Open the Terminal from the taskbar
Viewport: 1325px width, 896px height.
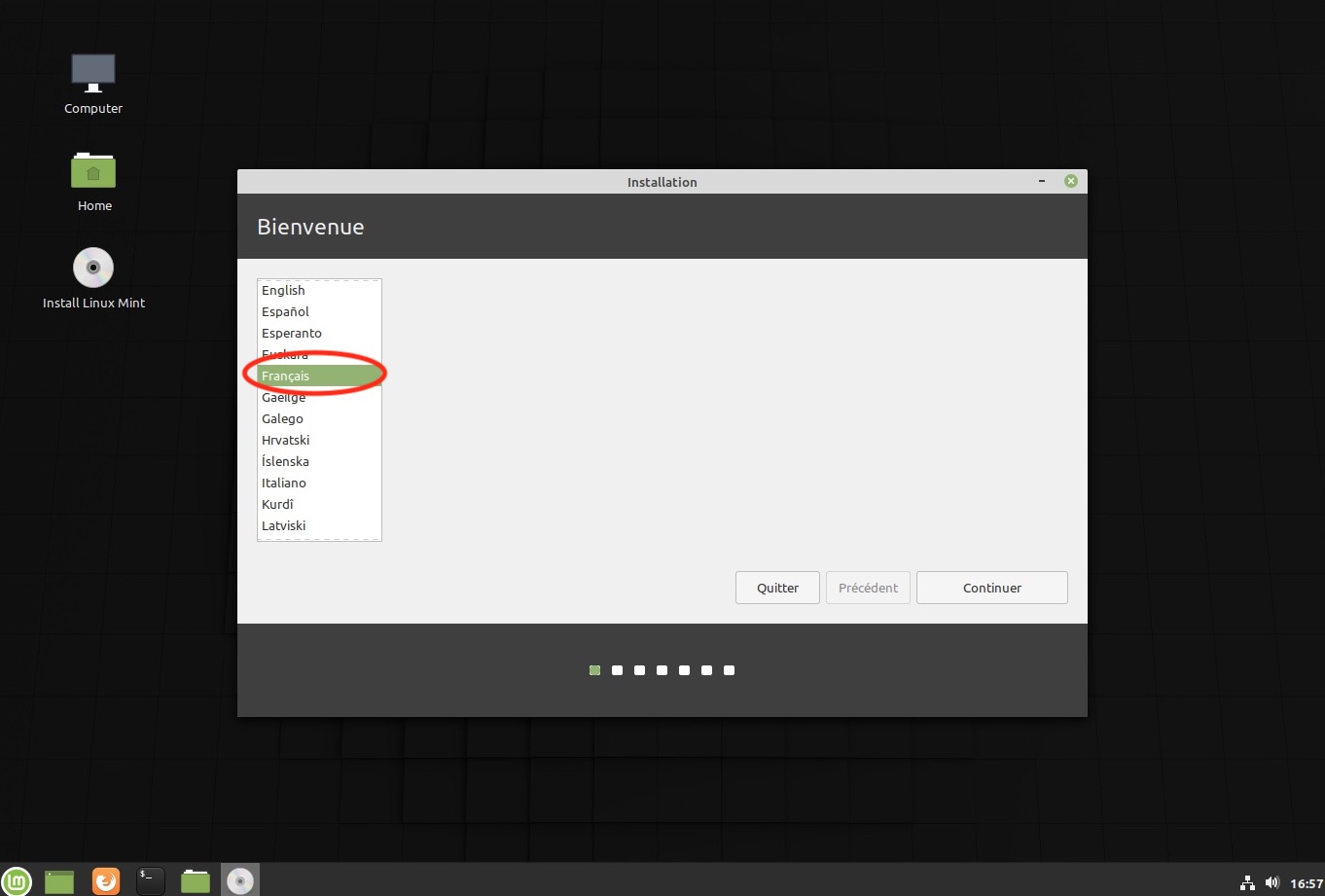point(150,881)
